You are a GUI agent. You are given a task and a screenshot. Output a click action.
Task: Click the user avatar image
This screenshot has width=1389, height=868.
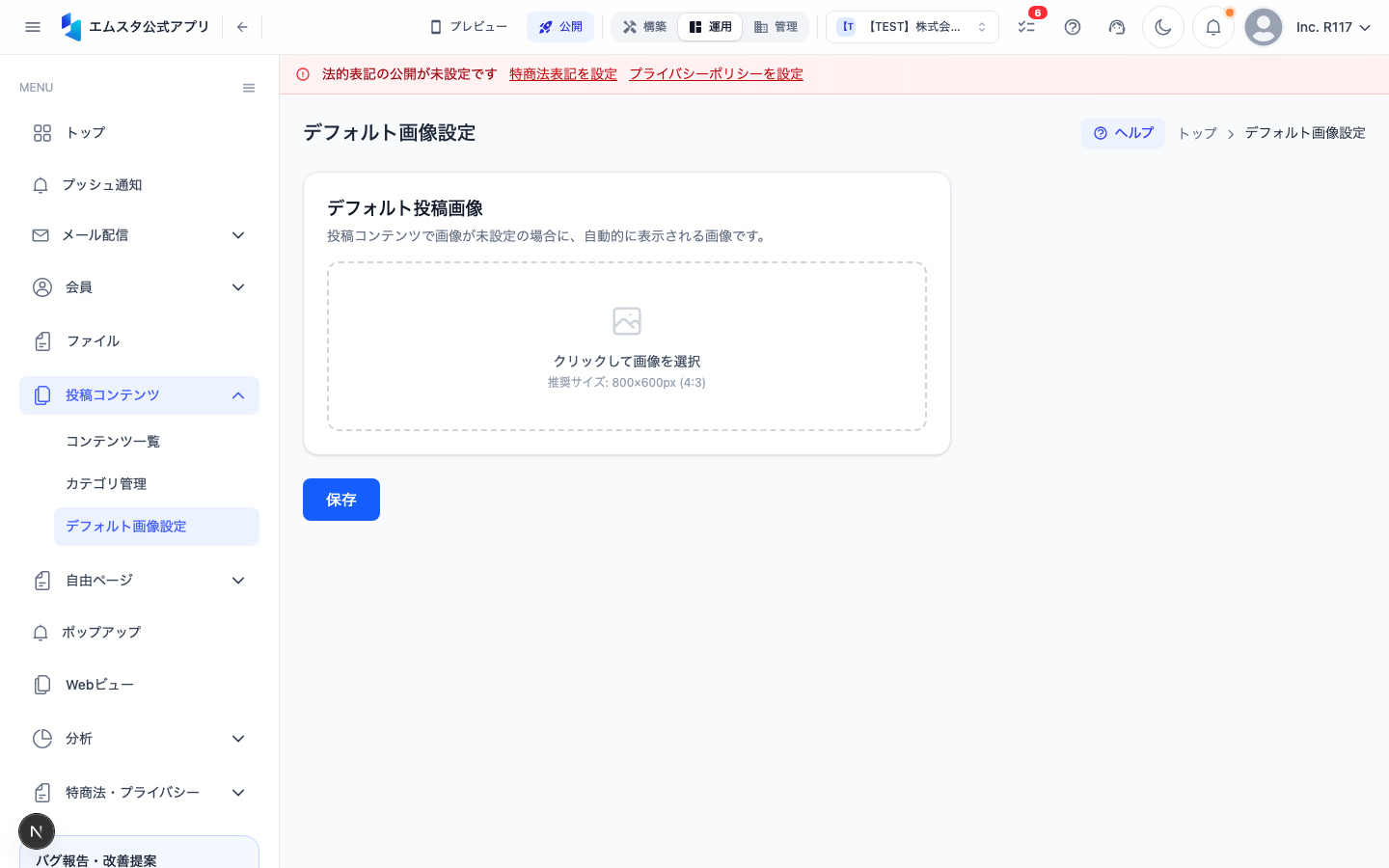[1264, 27]
